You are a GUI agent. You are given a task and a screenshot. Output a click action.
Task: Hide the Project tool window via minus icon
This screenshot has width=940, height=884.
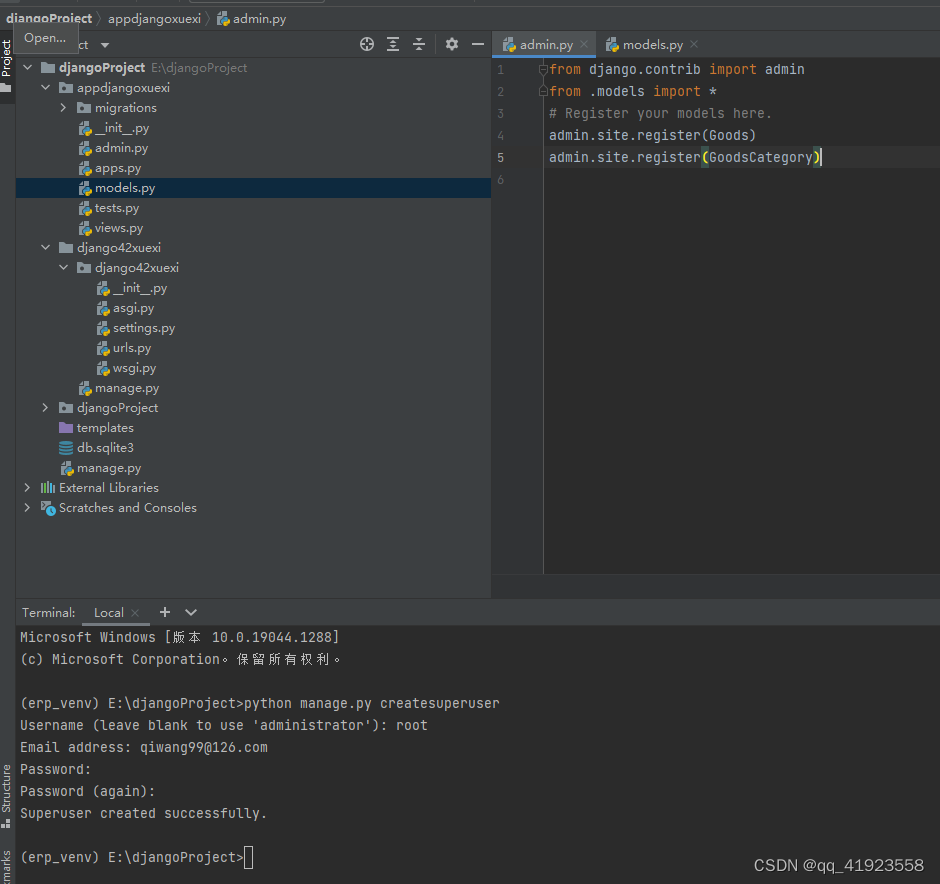pyautogui.click(x=477, y=44)
